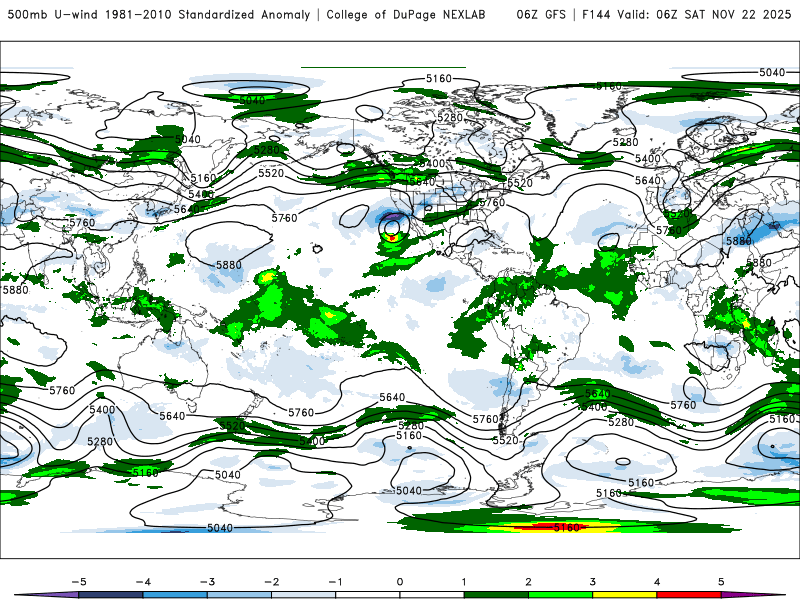
Task: Click the "College of DuPage NEXLAB" label
Action: pyautogui.click(x=406, y=14)
